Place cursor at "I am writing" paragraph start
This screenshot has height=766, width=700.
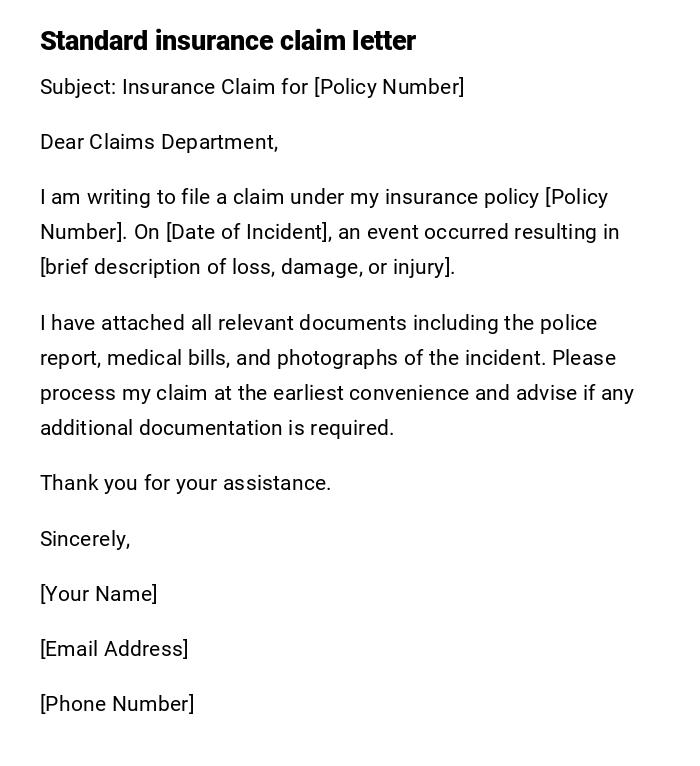click(42, 197)
